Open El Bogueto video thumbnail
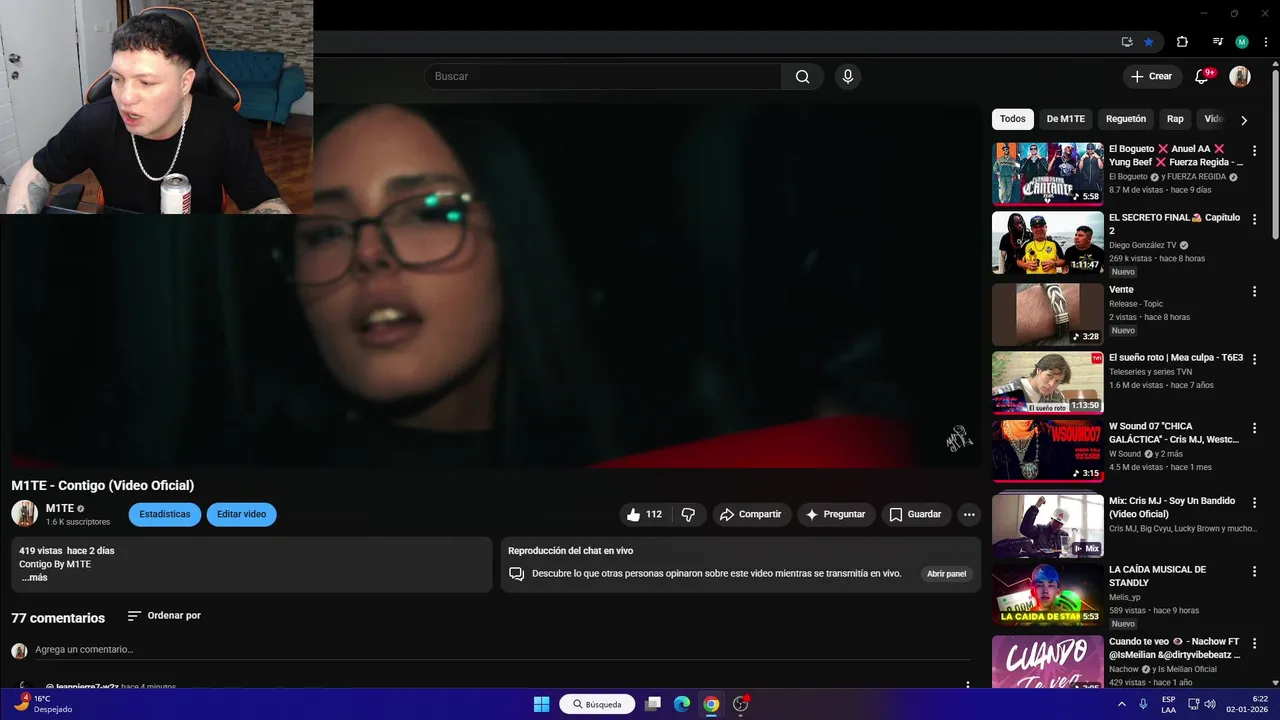The image size is (1280, 720). click(x=1048, y=173)
